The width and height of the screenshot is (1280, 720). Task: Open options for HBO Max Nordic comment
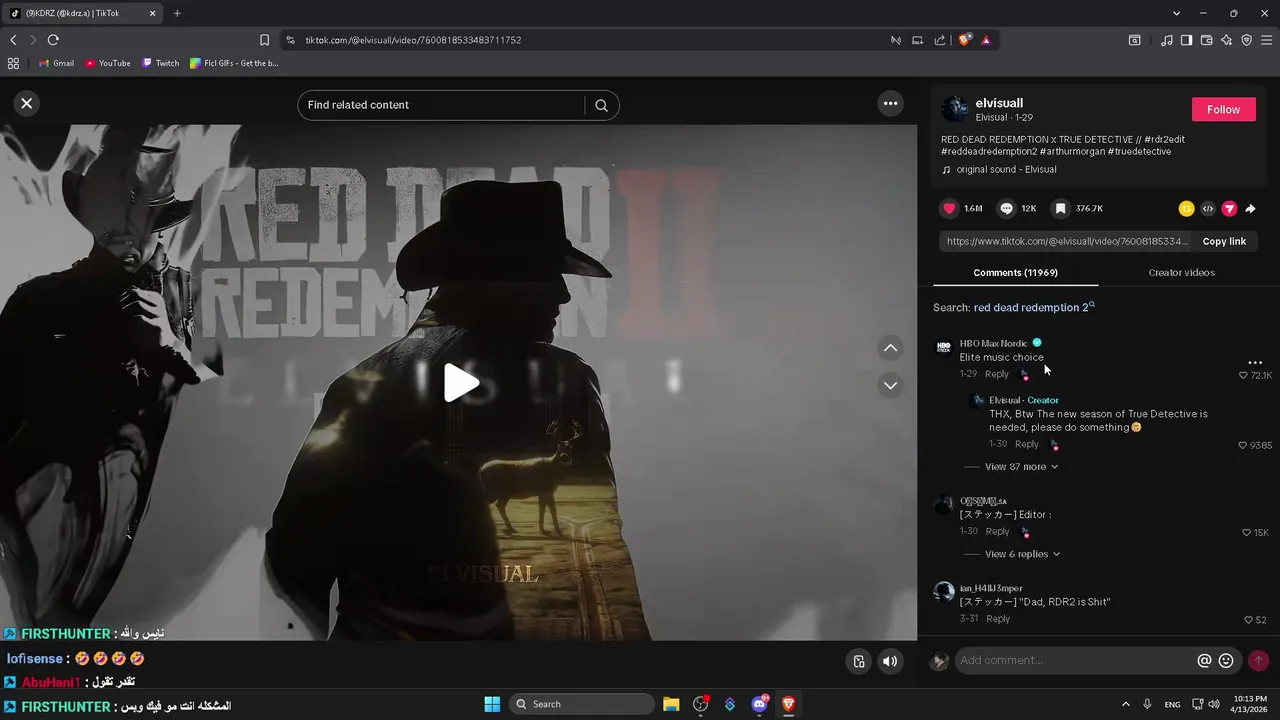point(1255,363)
